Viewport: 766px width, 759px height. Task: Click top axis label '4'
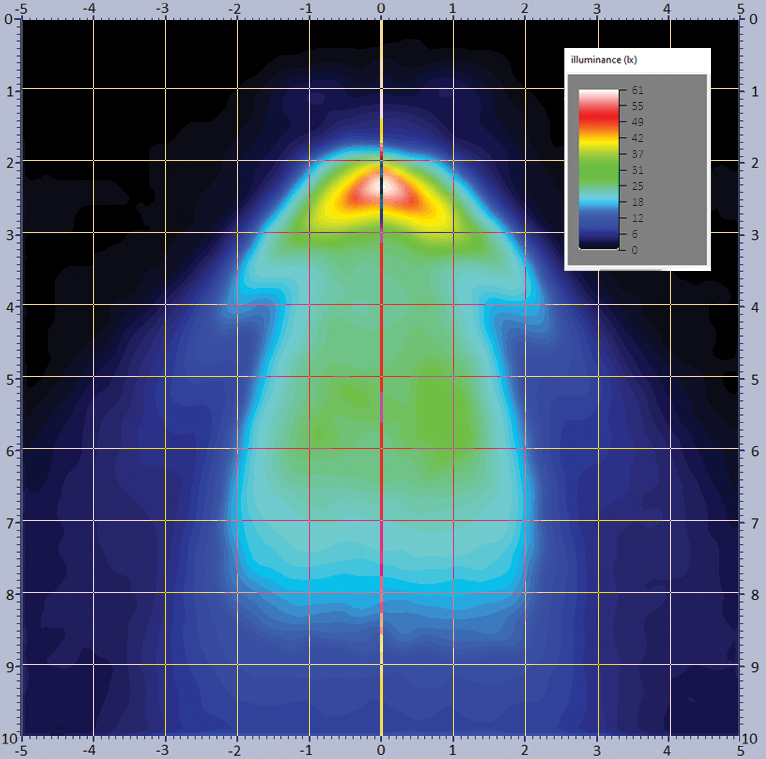669,8
